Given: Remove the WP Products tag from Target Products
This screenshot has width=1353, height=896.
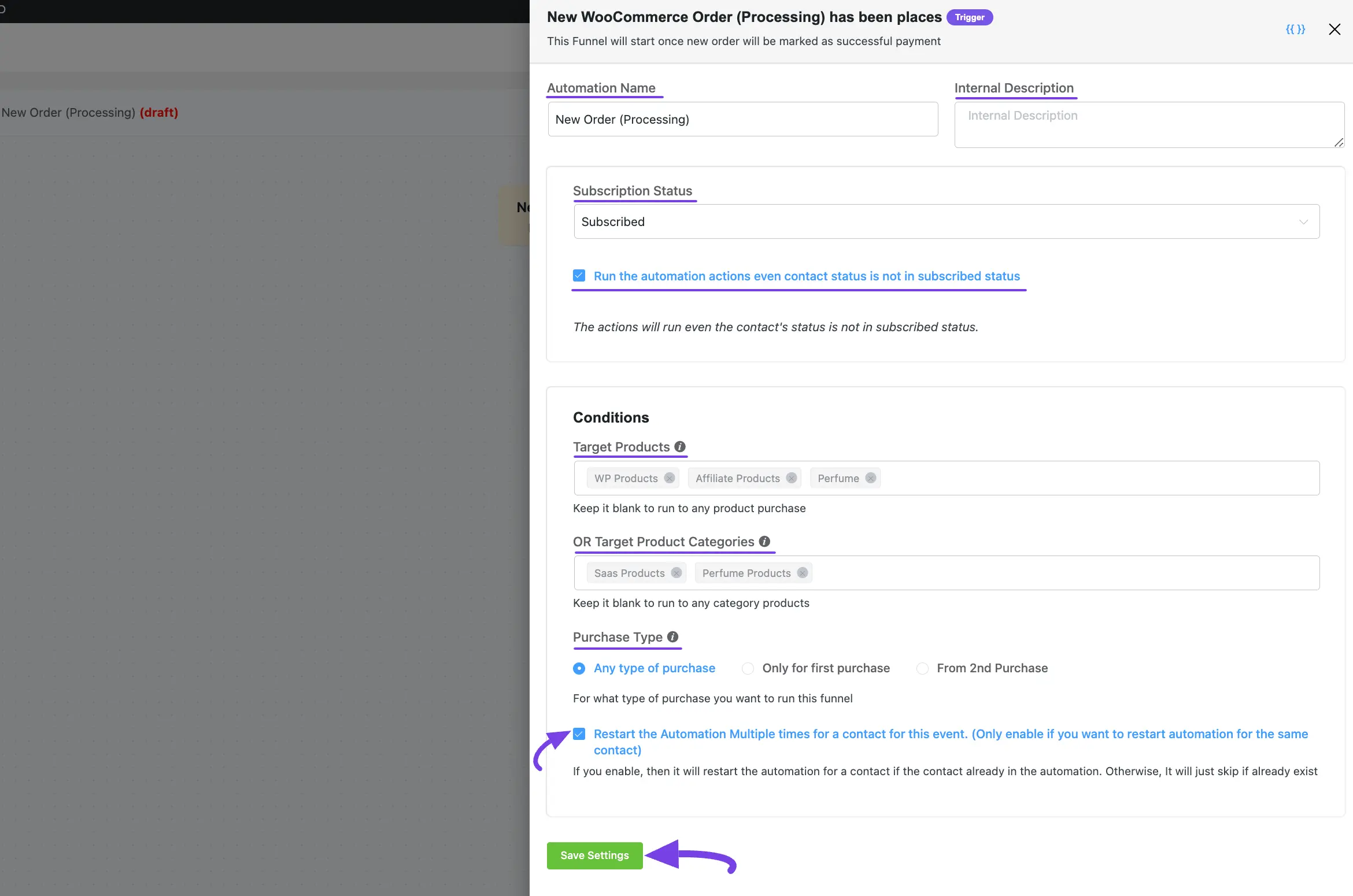Looking at the screenshot, I should pos(670,478).
